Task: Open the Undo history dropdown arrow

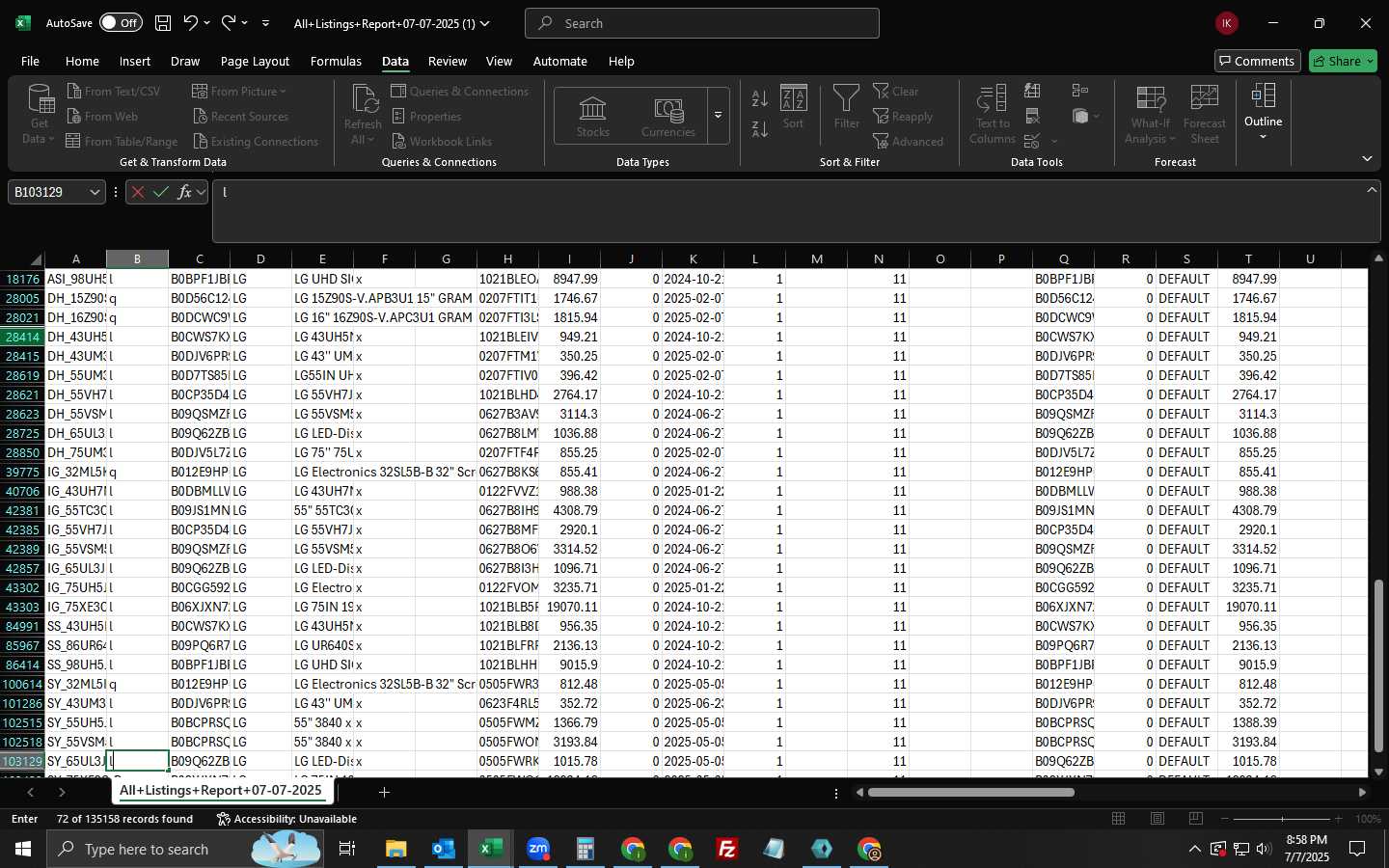Action: (206, 22)
